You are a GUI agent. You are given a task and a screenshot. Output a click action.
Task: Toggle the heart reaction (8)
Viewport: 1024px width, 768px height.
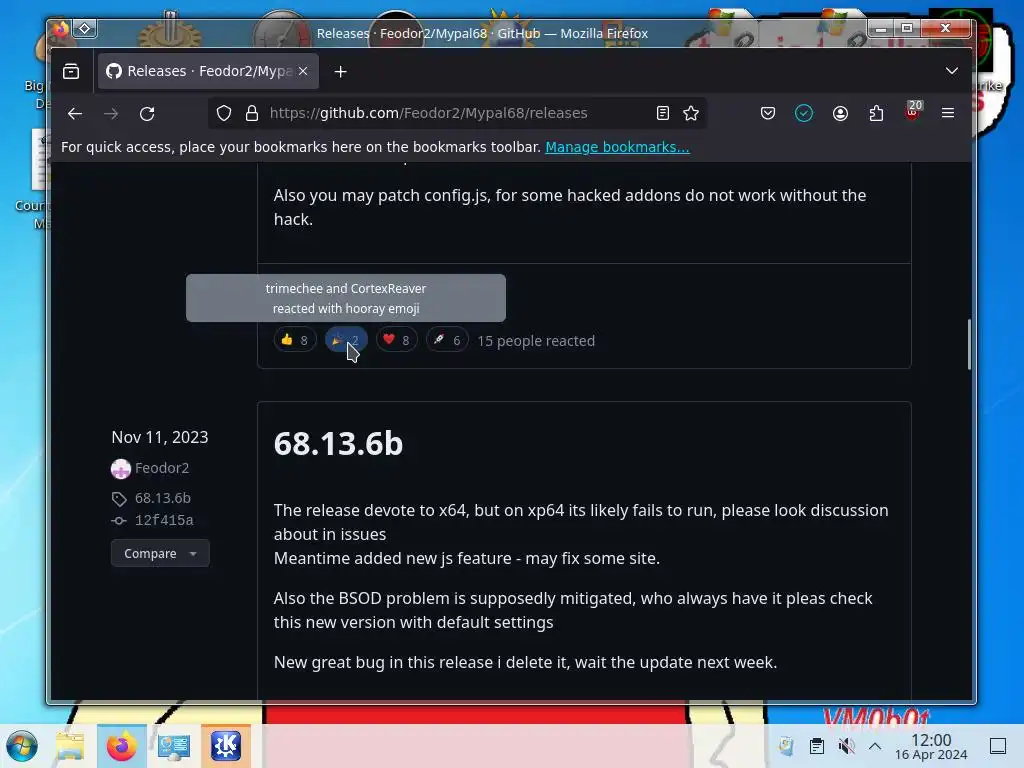tap(396, 340)
